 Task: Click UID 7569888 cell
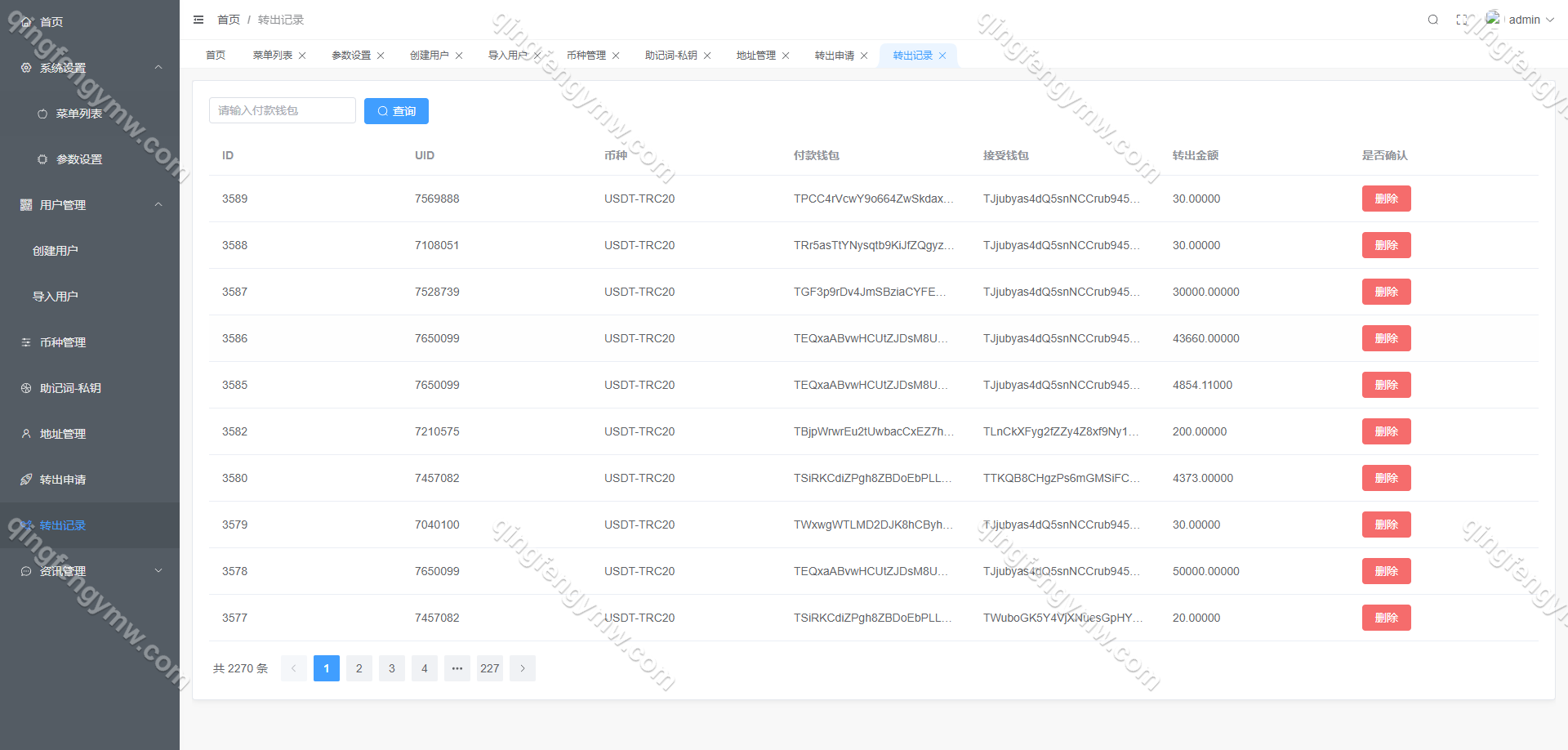tap(437, 199)
